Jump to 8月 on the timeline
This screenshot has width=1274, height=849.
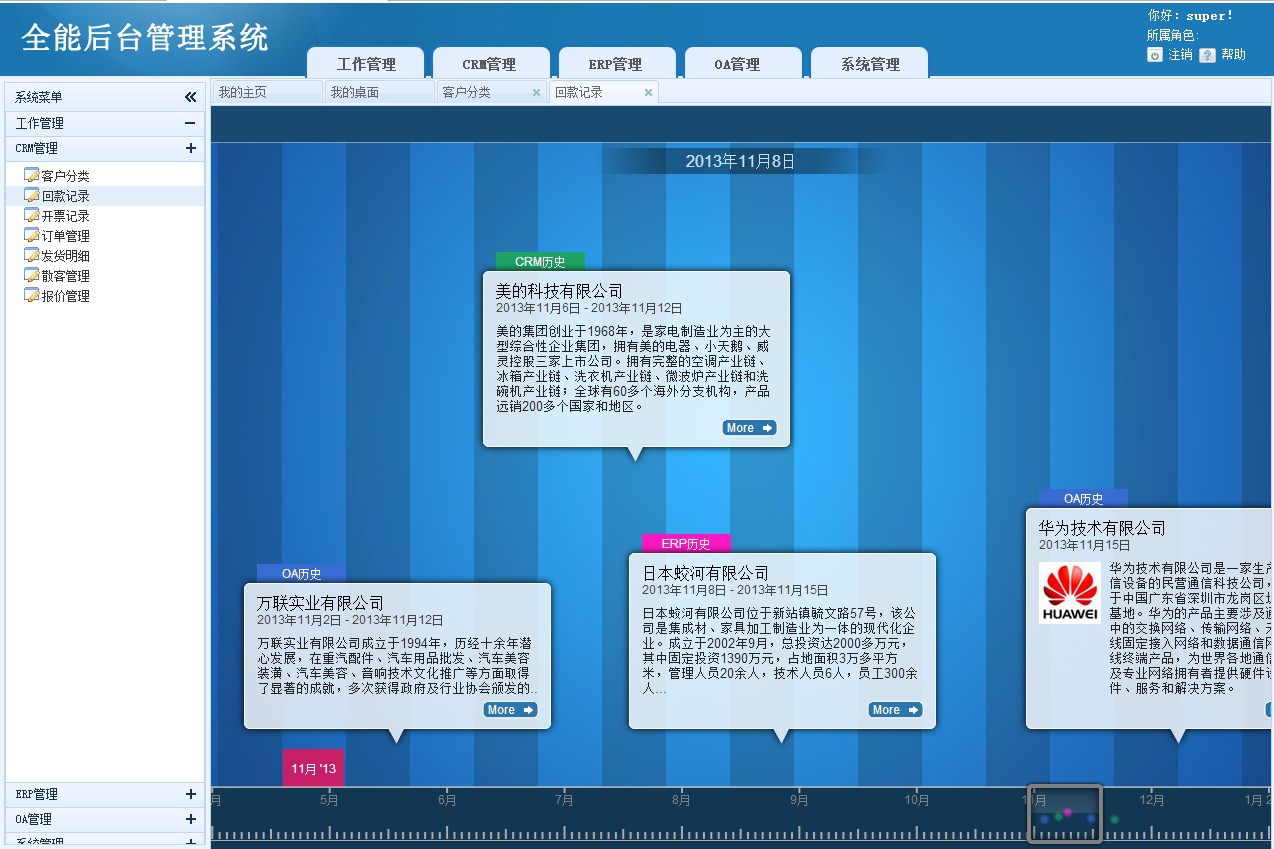pyautogui.click(x=681, y=800)
